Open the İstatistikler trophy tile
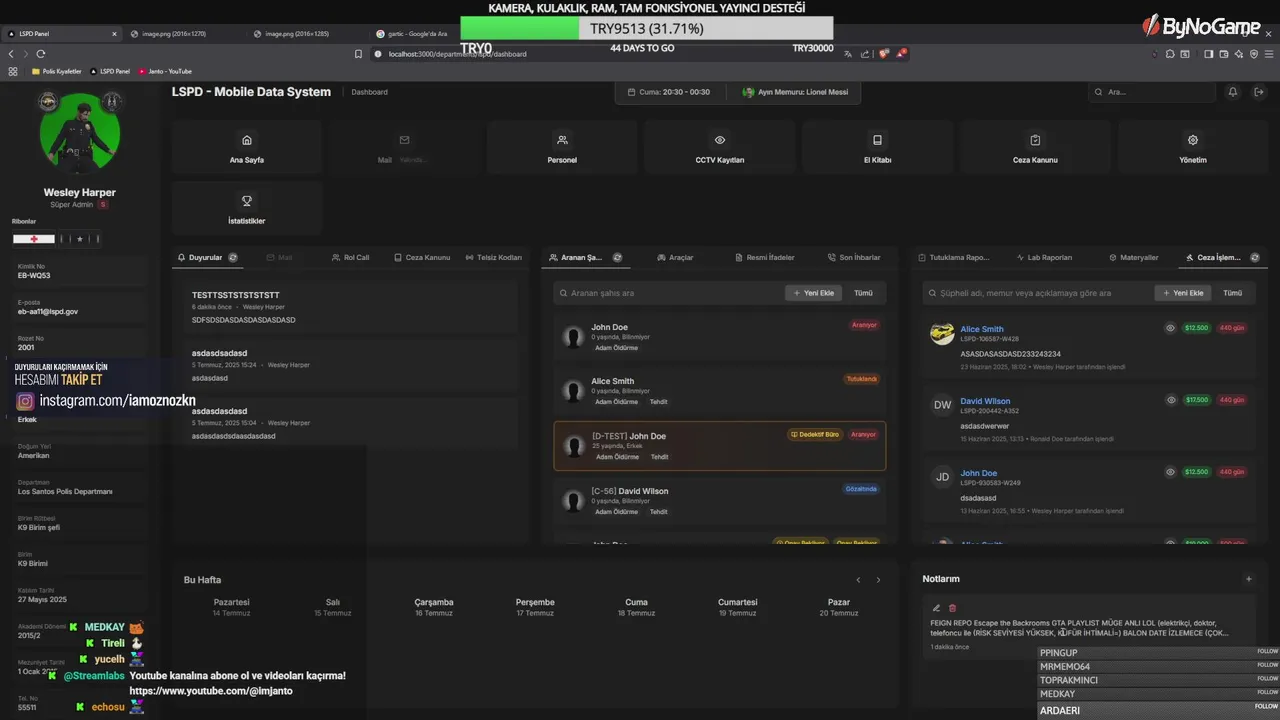This screenshot has width=1280, height=720. pos(247,208)
